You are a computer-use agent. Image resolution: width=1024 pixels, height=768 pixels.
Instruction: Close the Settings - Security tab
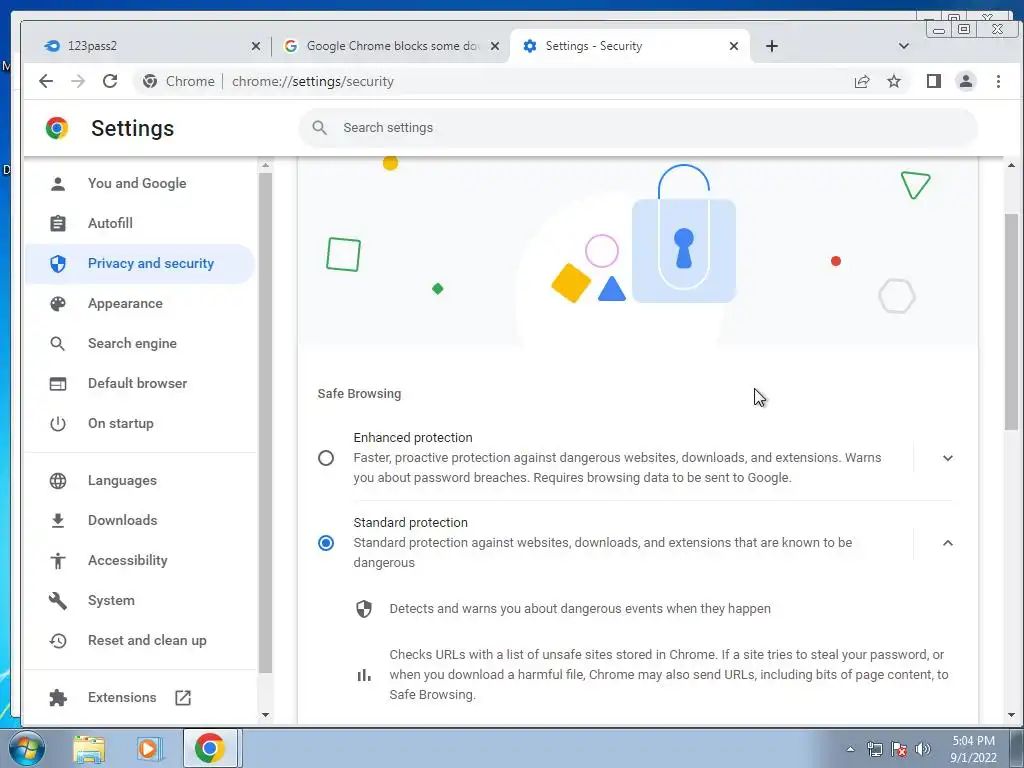pyautogui.click(x=734, y=46)
